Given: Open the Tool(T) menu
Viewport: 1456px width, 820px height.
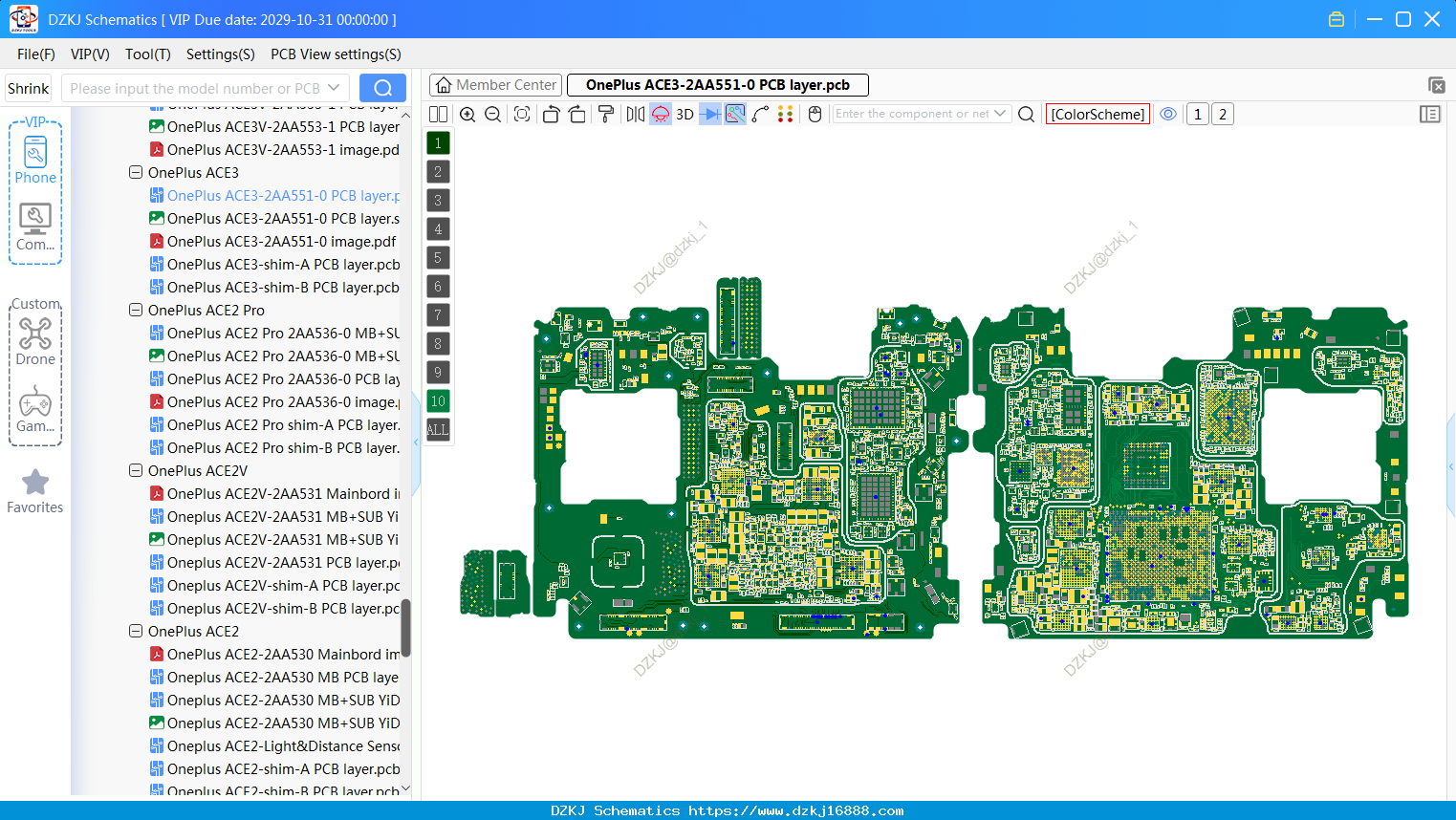Looking at the screenshot, I should point(148,54).
